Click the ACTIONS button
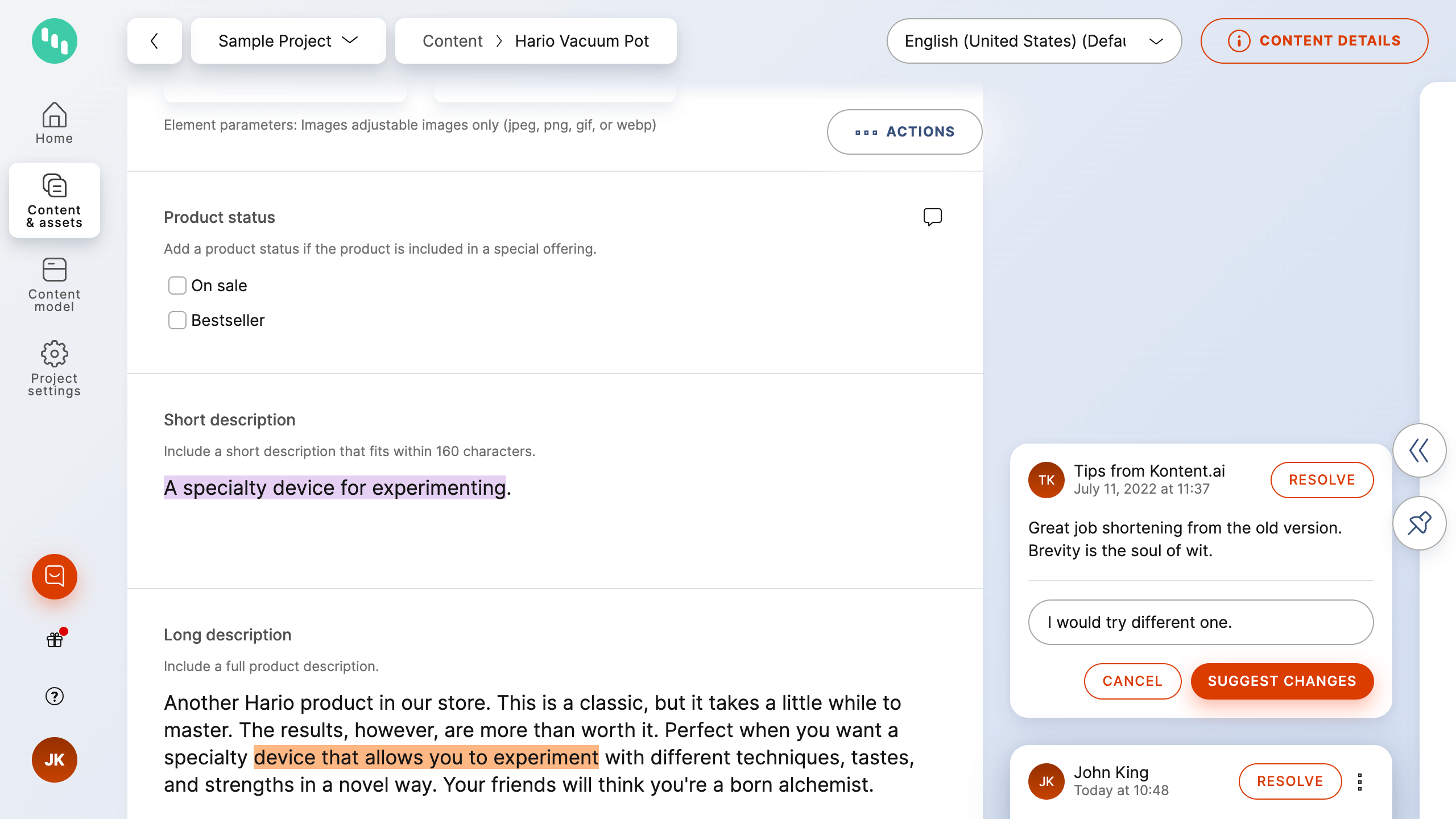The width and height of the screenshot is (1456, 819). coord(904,131)
